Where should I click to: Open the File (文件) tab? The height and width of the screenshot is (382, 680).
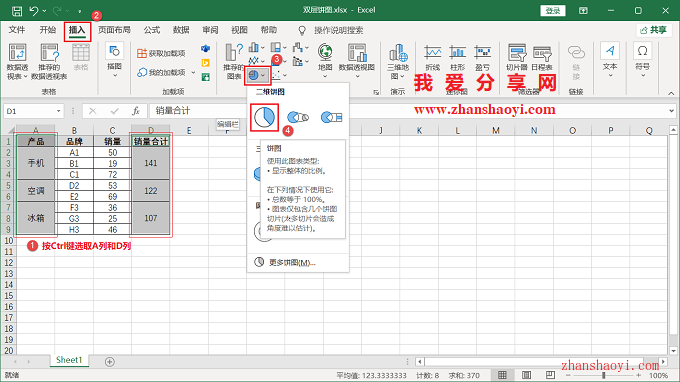click(x=17, y=30)
